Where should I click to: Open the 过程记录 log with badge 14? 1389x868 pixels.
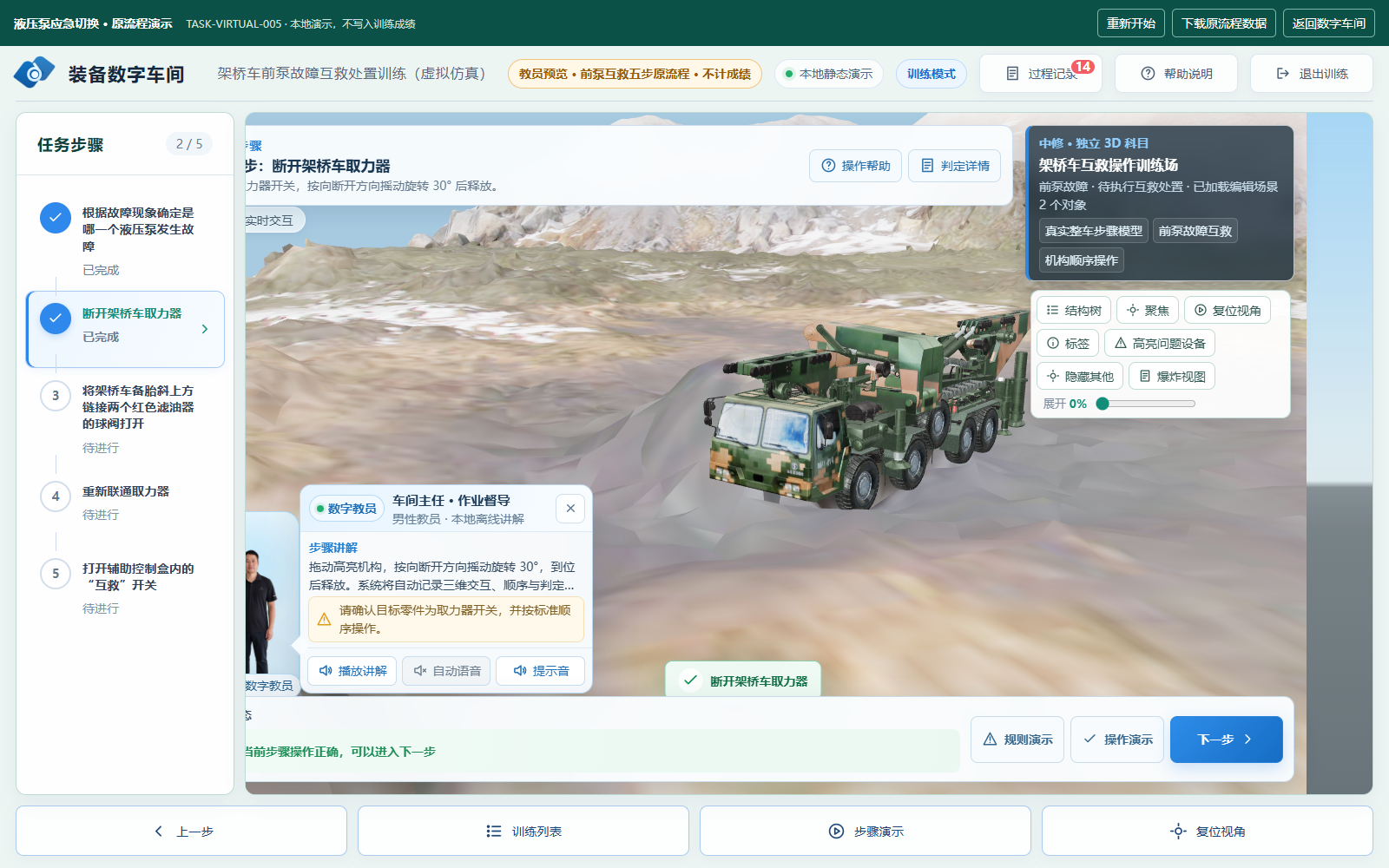1041,74
